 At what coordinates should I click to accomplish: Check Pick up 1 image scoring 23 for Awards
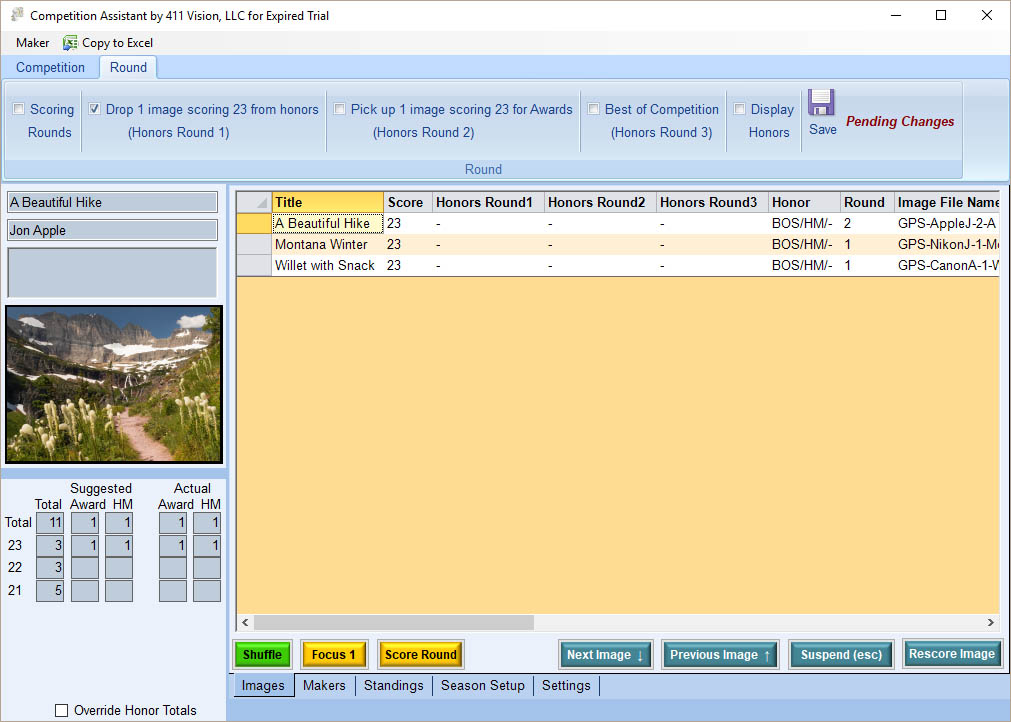click(339, 109)
